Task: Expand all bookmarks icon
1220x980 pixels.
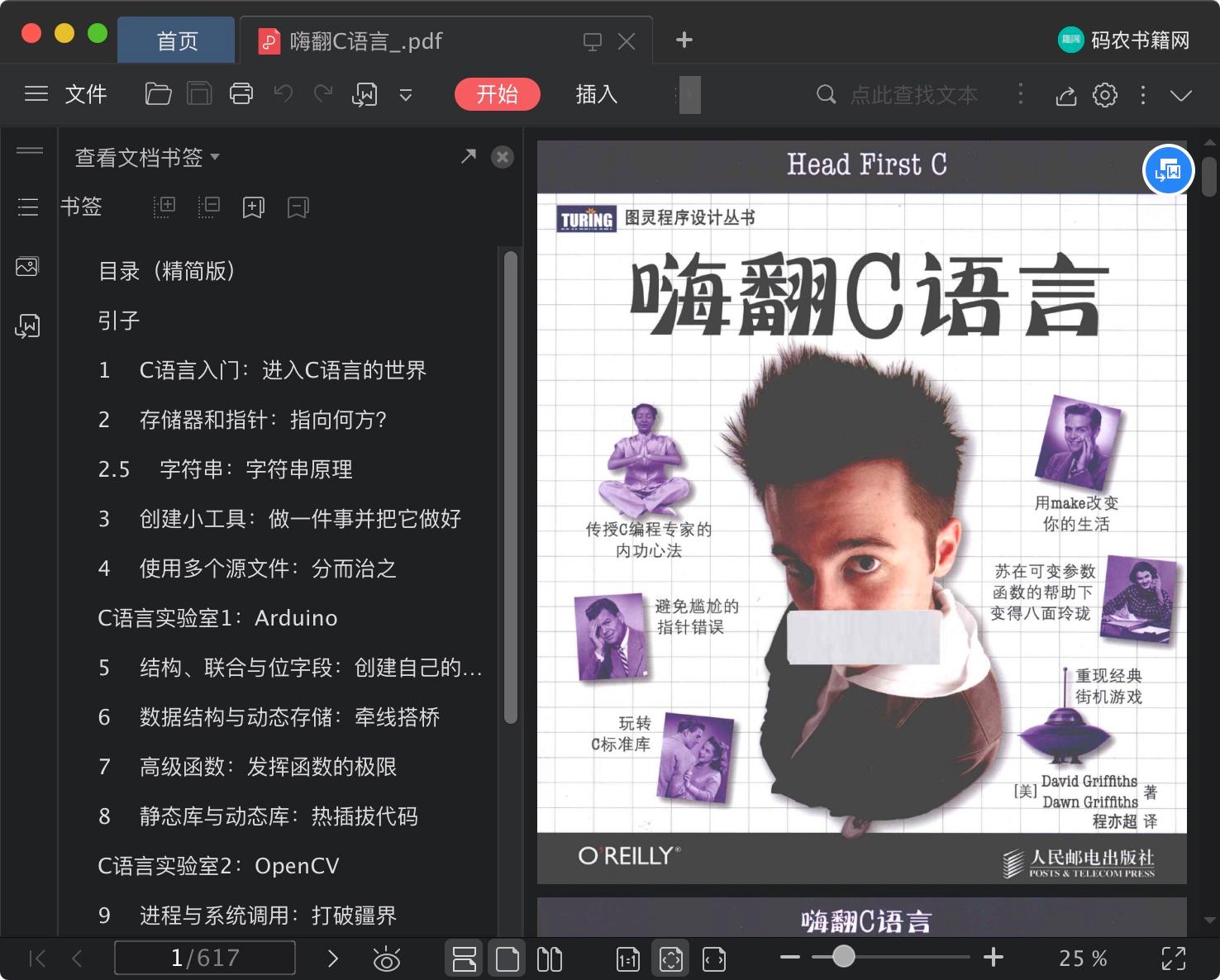Action: click(164, 207)
